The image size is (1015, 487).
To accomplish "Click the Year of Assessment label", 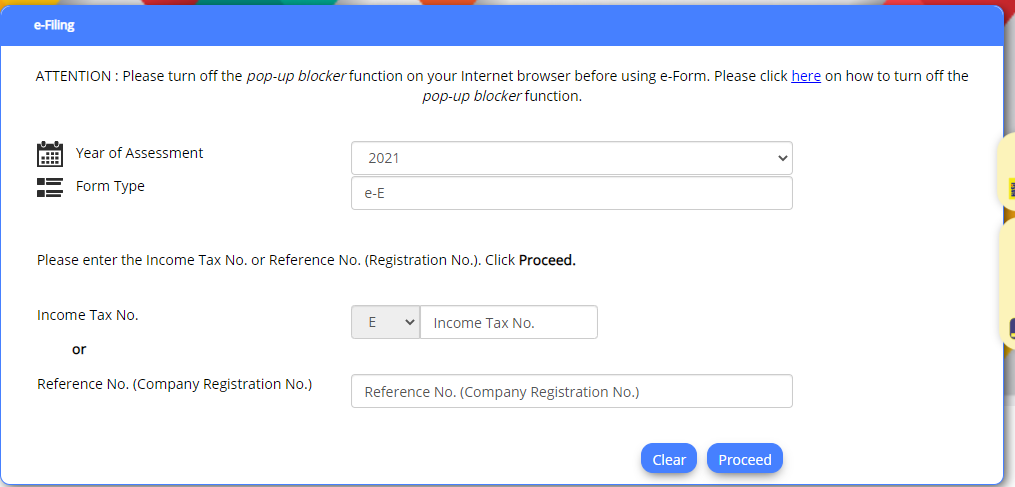I will pyautogui.click(x=139, y=153).
